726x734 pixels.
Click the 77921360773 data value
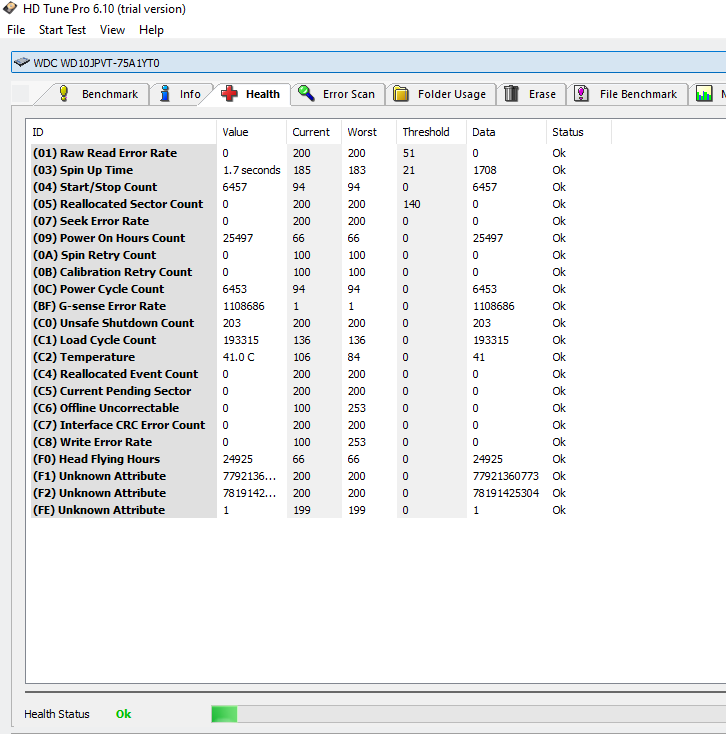[506, 476]
